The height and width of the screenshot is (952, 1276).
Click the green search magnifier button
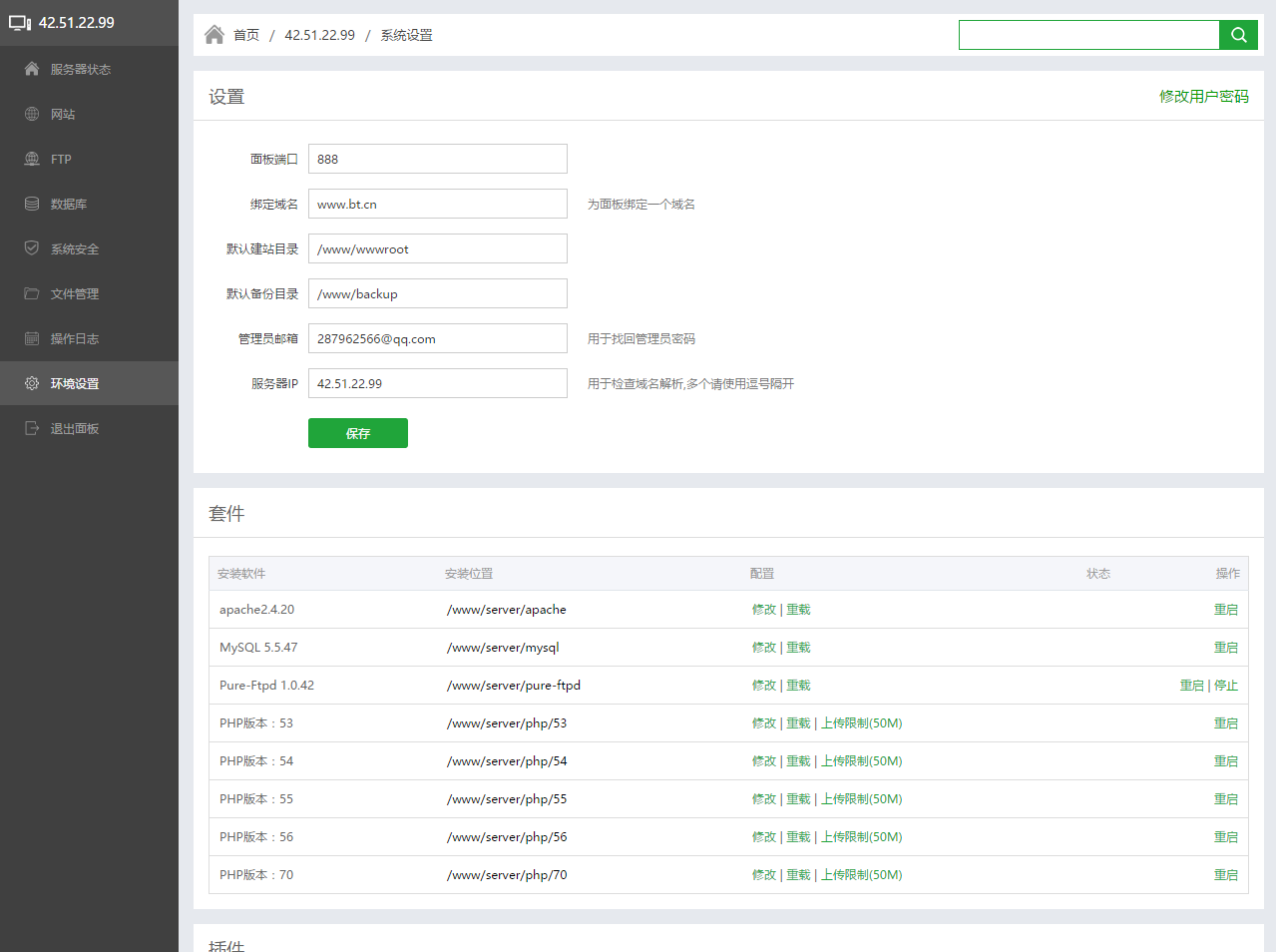tap(1238, 35)
